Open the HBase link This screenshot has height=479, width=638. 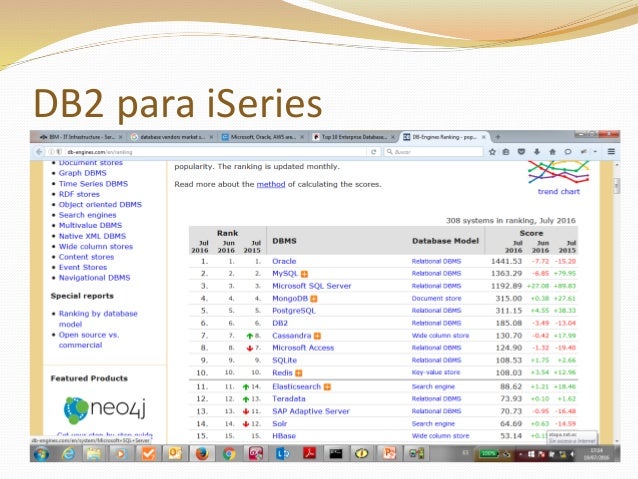pyautogui.click(x=284, y=436)
